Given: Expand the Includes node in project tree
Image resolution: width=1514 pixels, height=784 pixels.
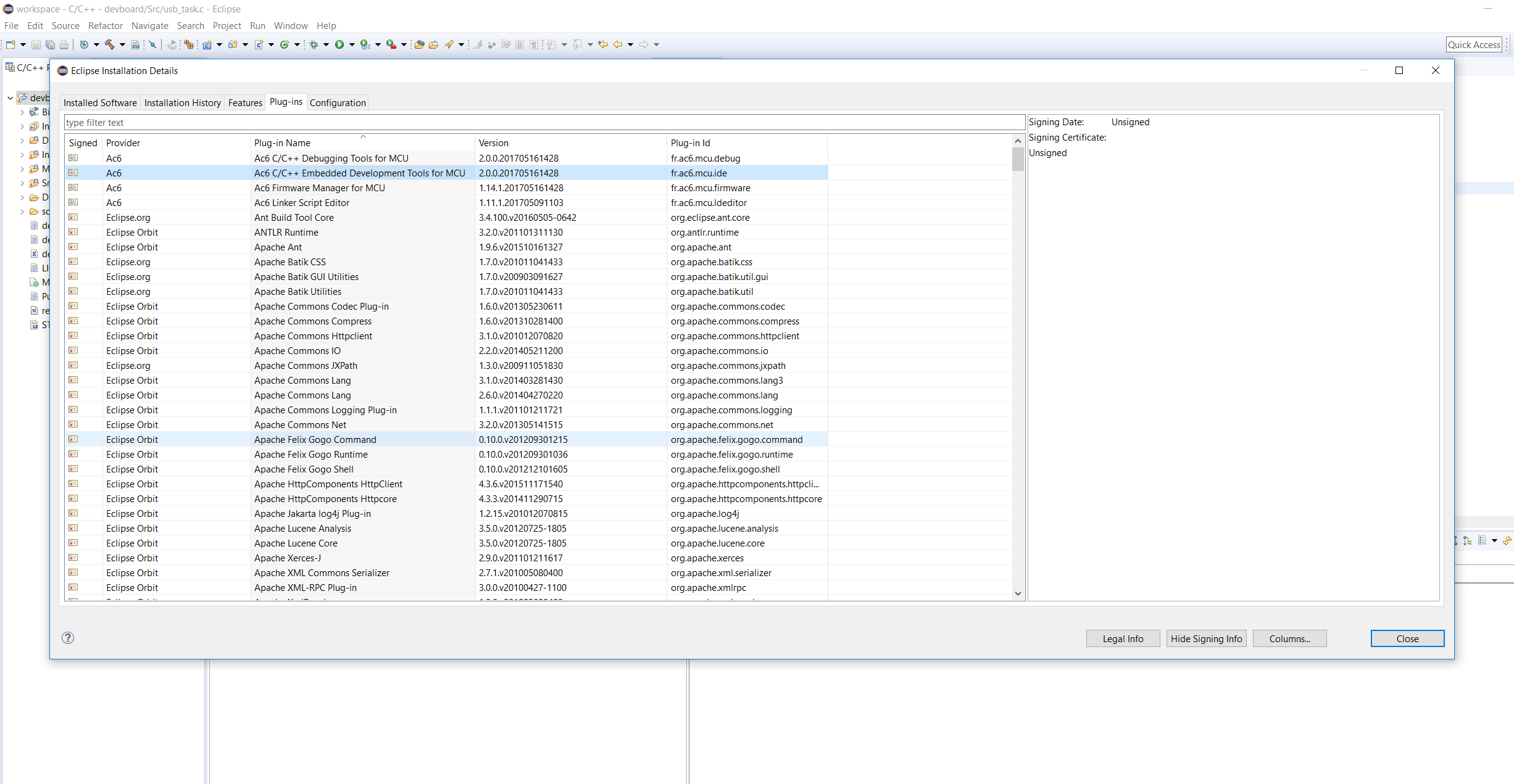Looking at the screenshot, I should click(22, 126).
